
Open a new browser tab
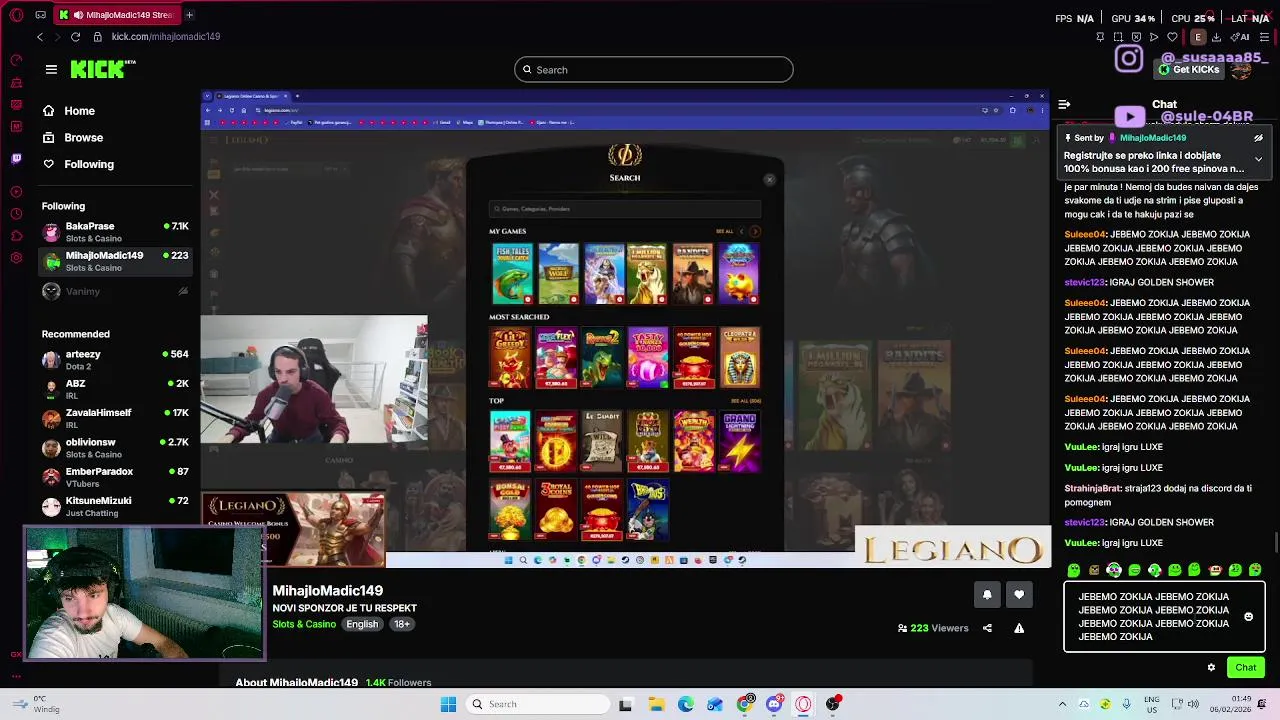click(x=189, y=15)
